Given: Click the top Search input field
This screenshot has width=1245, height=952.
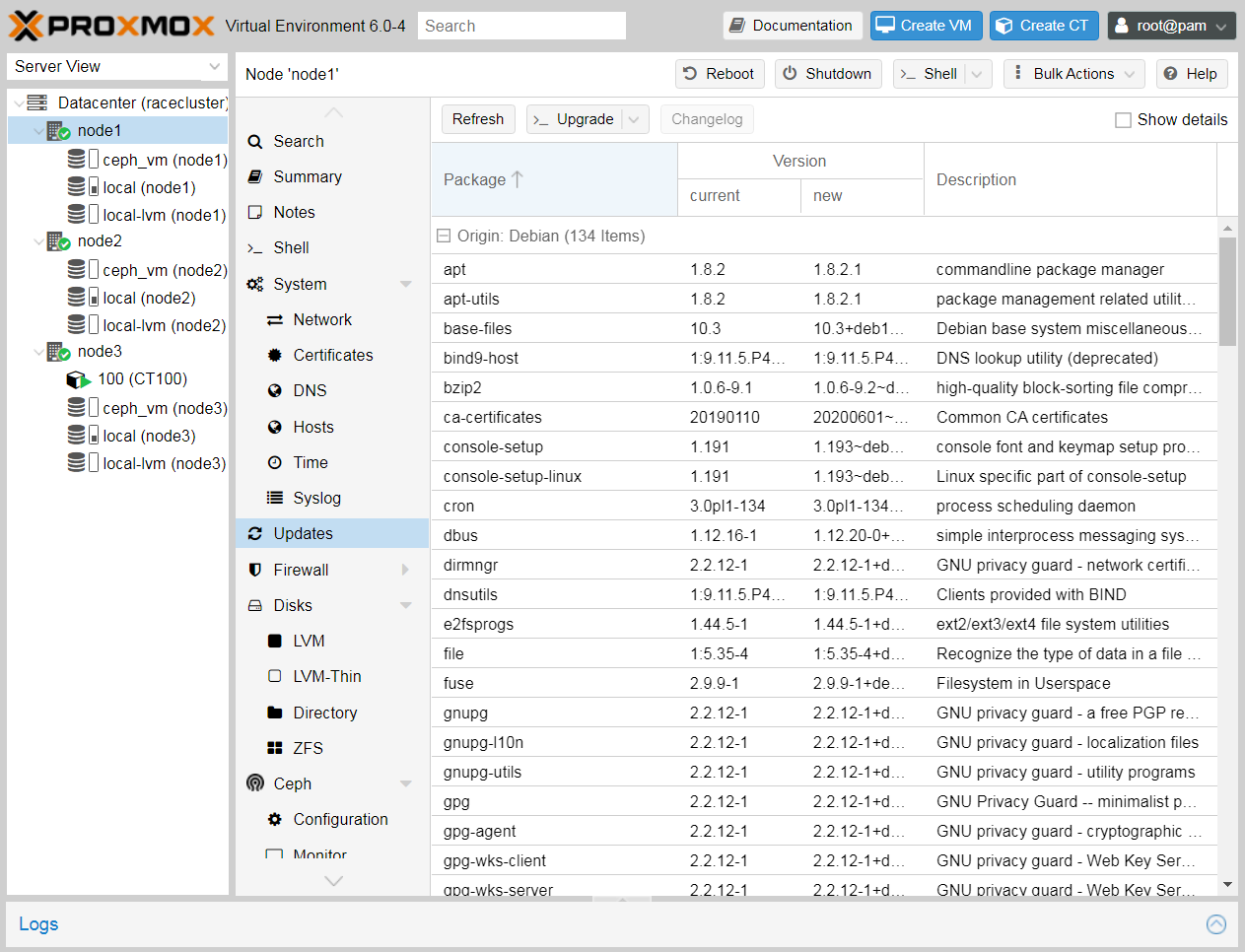Looking at the screenshot, I should tap(521, 26).
